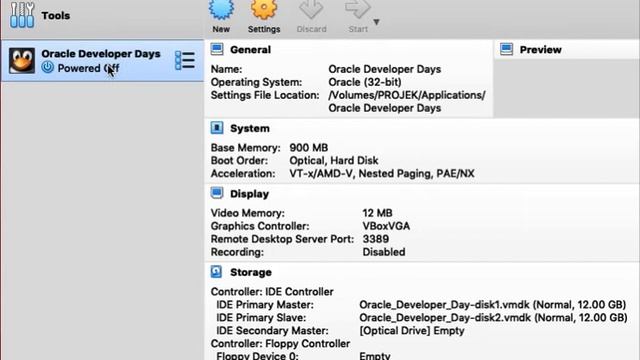The height and width of the screenshot is (360, 640).
Task: Click the General section icon
Action: pos(217,49)
